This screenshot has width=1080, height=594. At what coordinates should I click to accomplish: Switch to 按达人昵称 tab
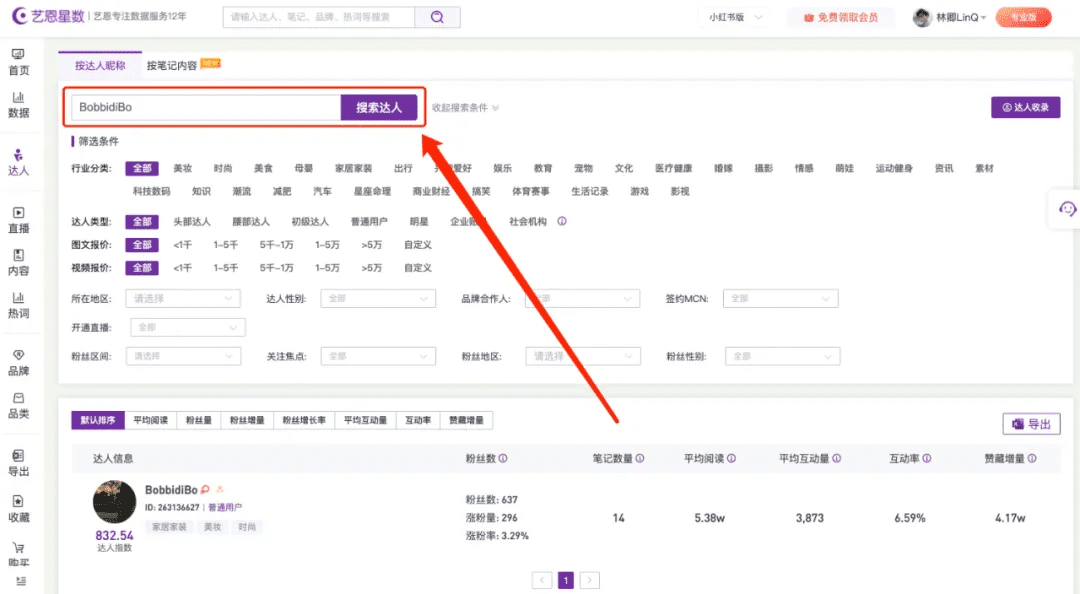100,65
